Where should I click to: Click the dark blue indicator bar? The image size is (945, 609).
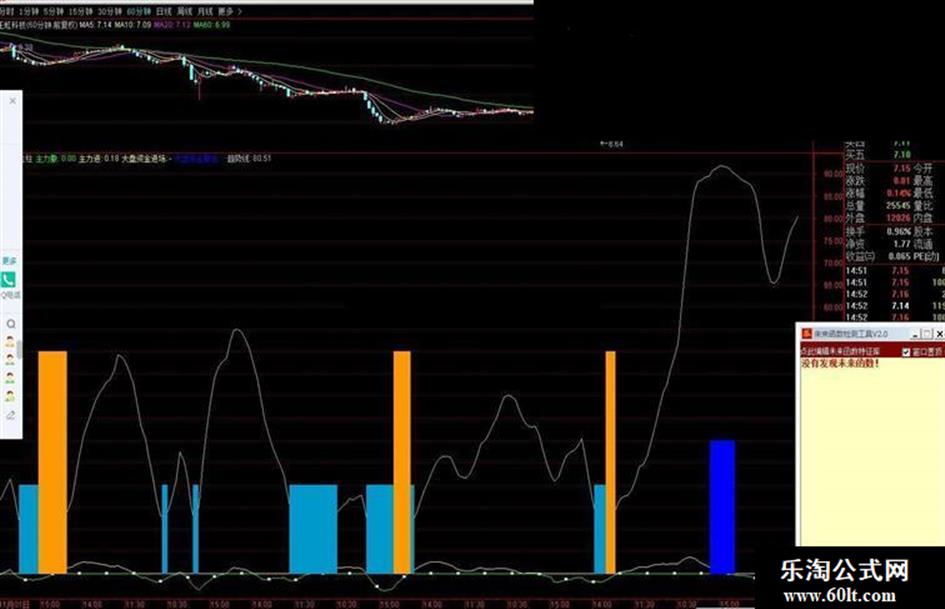pyautogui.click(x=722, y=507)
